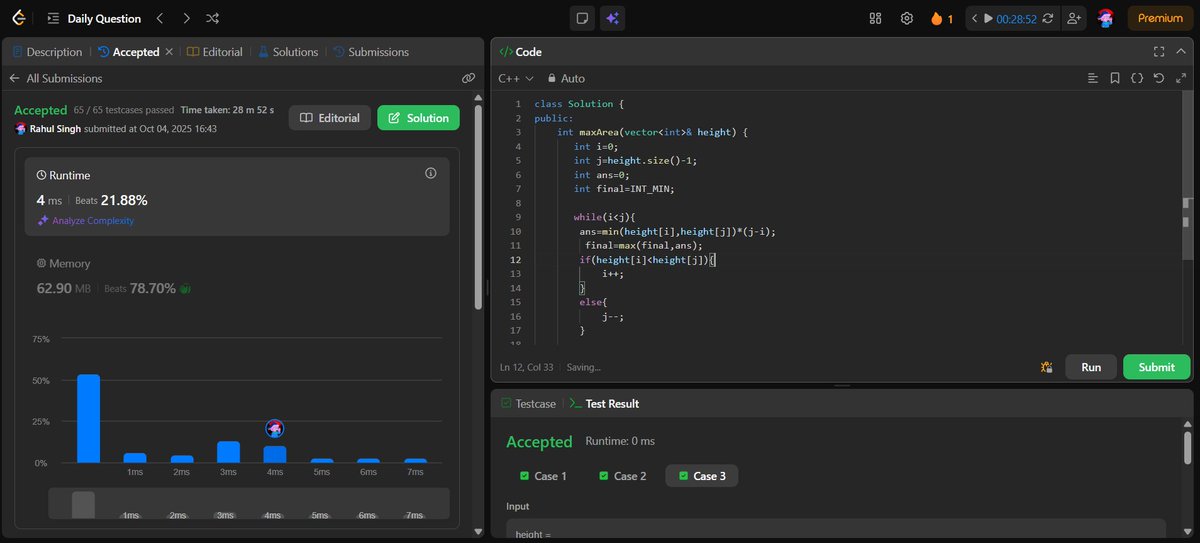Select the Code panel tab
Screen dimensions: 1200x543
pos(520,52)
